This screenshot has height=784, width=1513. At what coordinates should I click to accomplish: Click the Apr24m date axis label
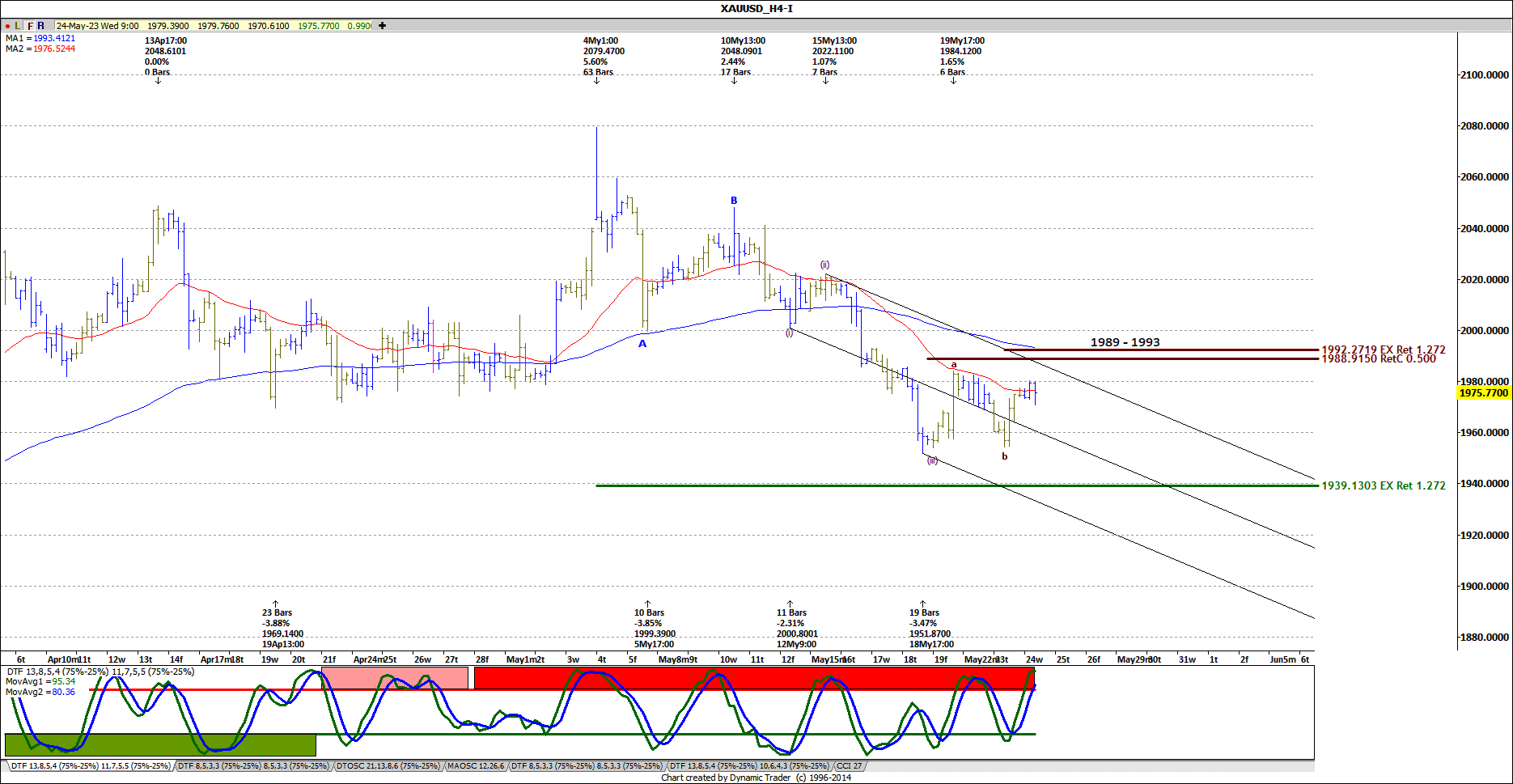(369, 659)
